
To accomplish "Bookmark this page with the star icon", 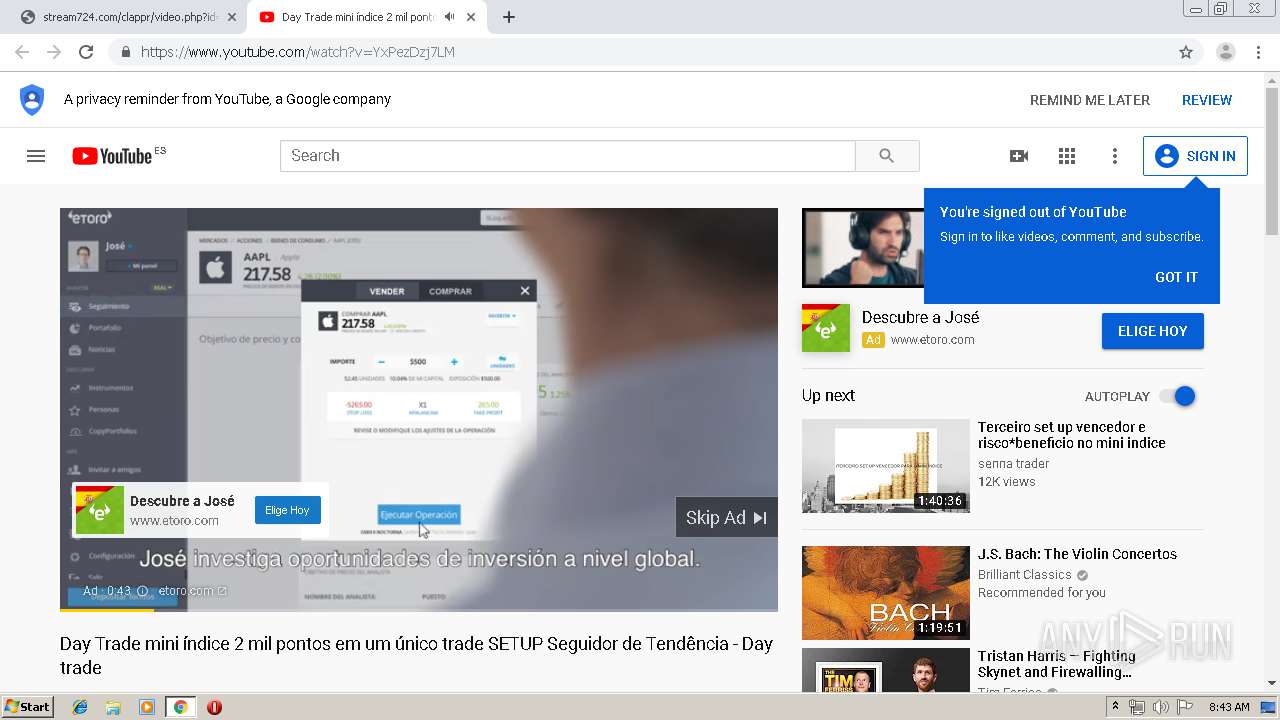I will 1186,52.
